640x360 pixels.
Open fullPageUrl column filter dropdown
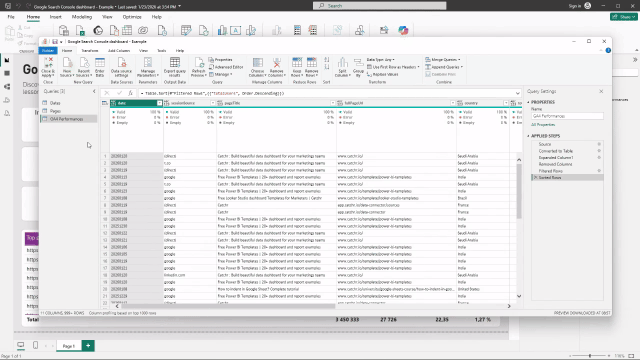pos(453,103)
